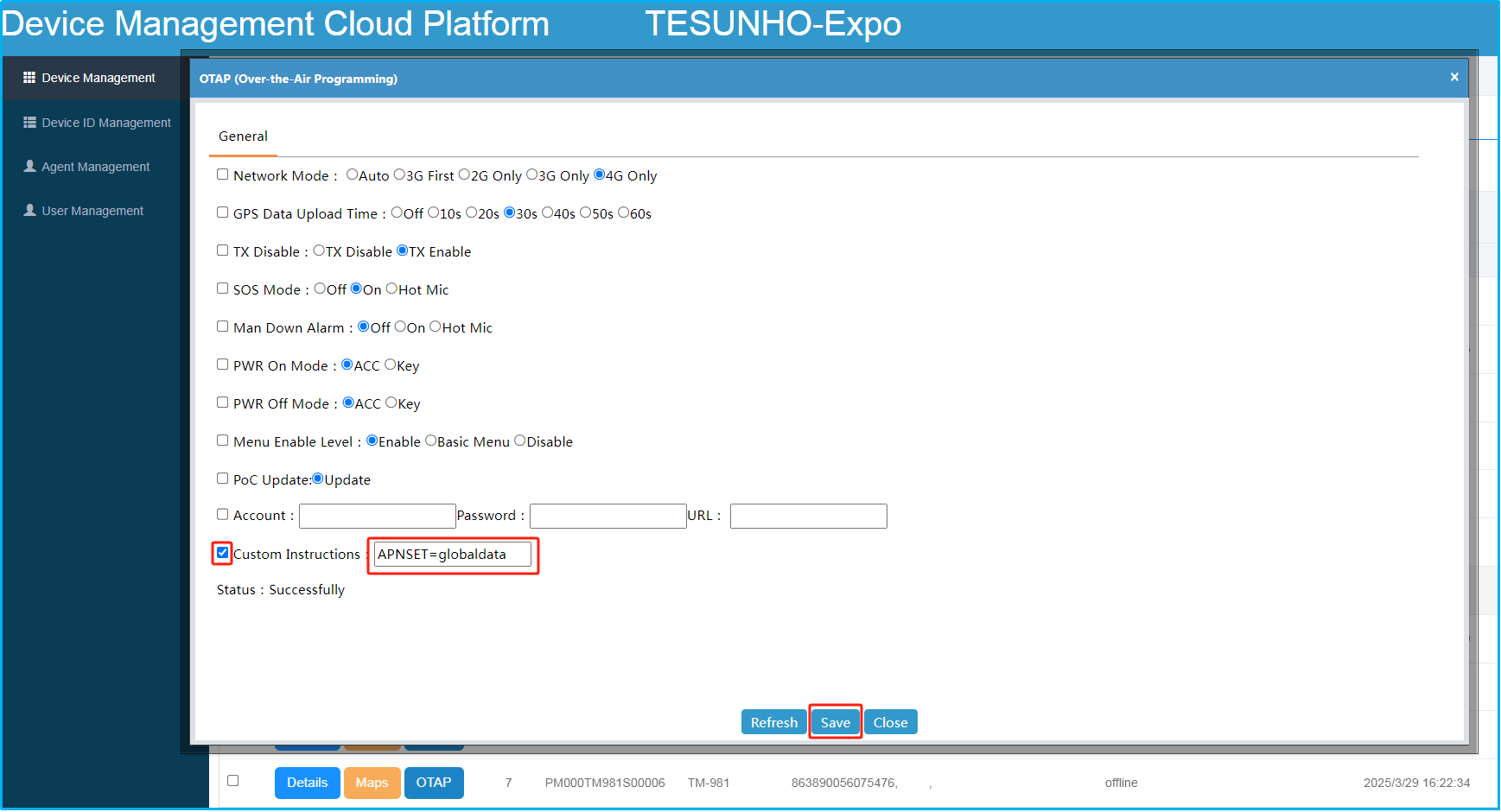Click the Custom Instructions text field
Image resolution: width=1501 pixels, height=812 pixels.
point(453,555)
